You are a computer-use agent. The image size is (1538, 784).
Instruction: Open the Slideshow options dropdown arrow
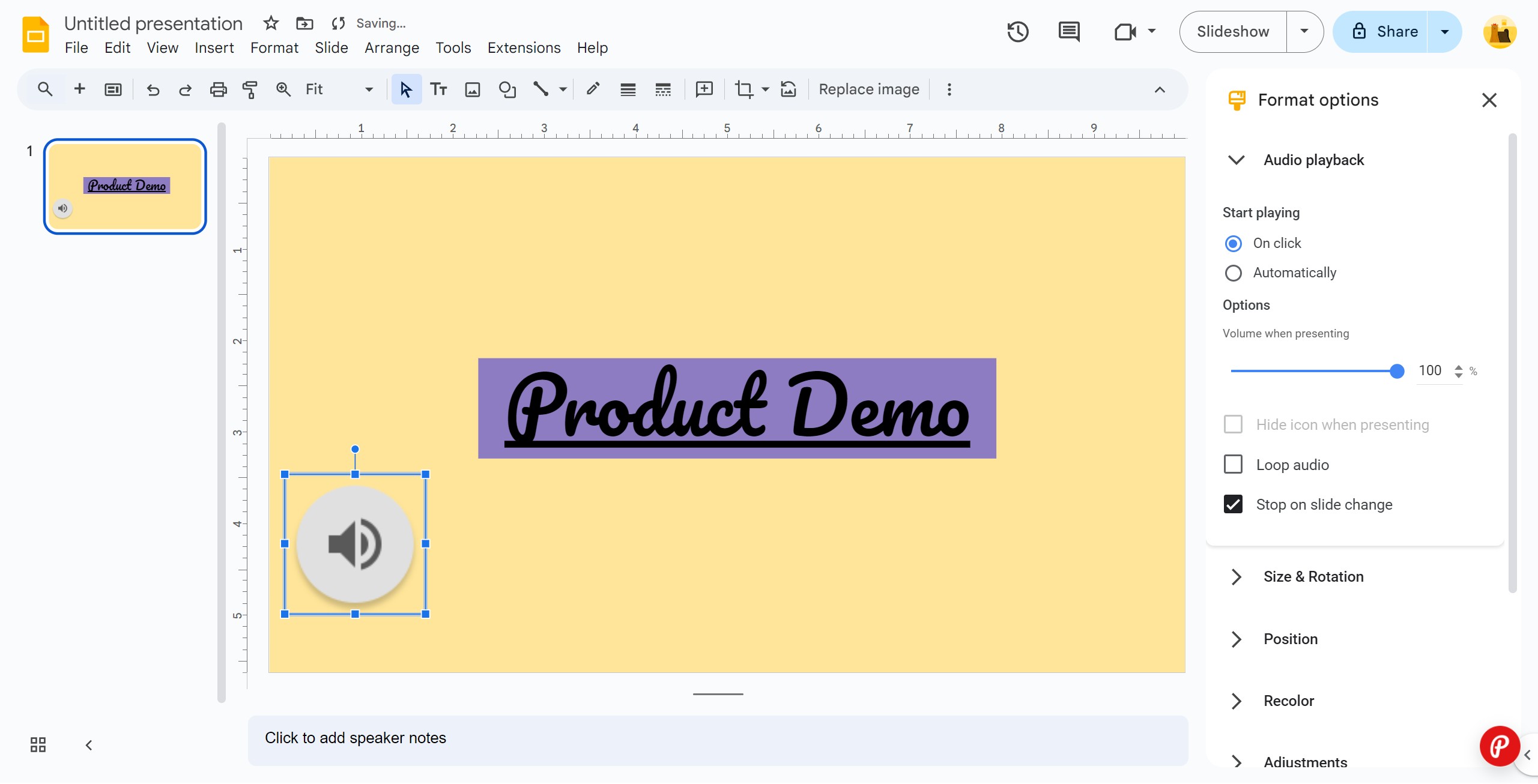tap(1304, 31)
